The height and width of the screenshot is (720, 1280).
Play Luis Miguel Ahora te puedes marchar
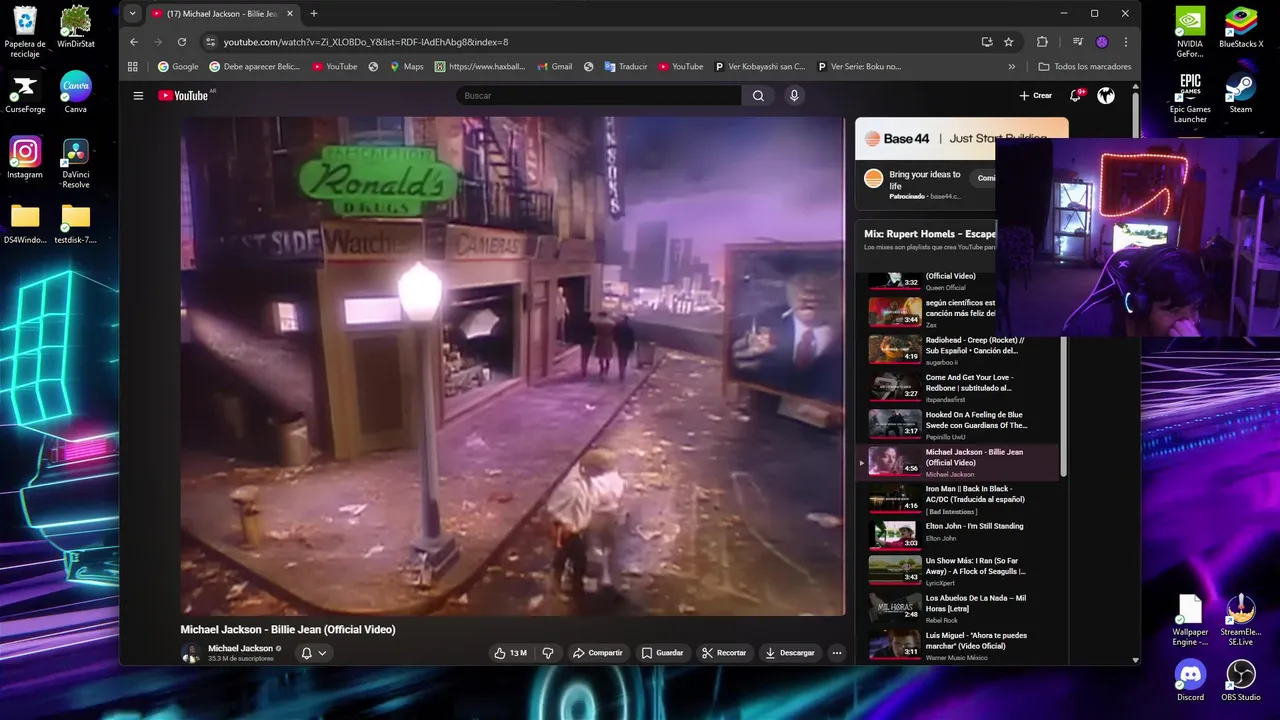pyautogui.click(x=958, y=647)
